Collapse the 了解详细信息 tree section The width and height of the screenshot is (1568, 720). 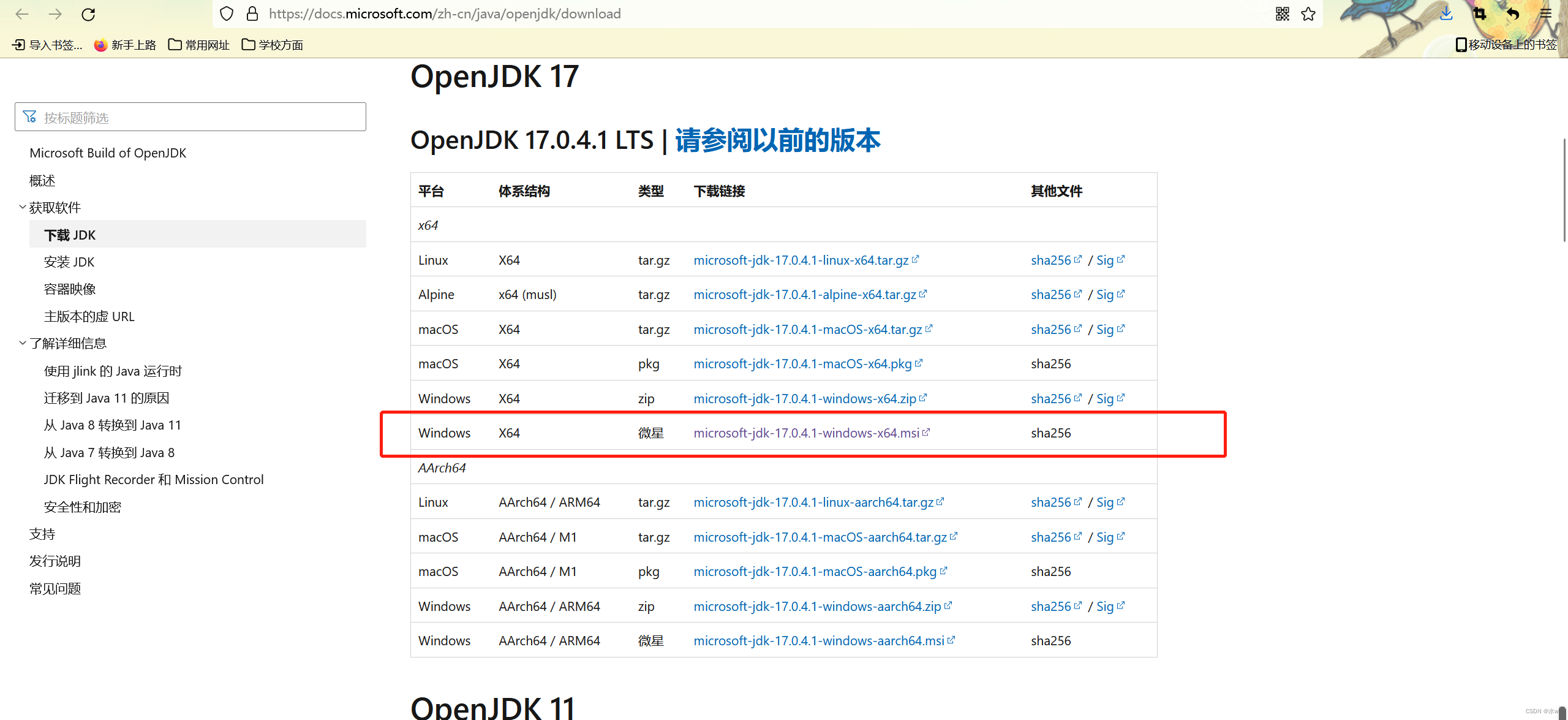click(23, 343)
